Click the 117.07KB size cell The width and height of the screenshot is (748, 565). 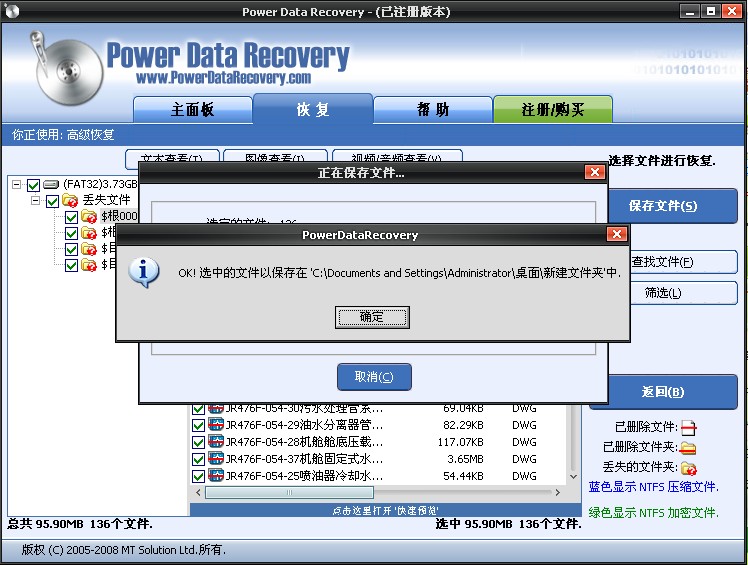tap(461, 442)
